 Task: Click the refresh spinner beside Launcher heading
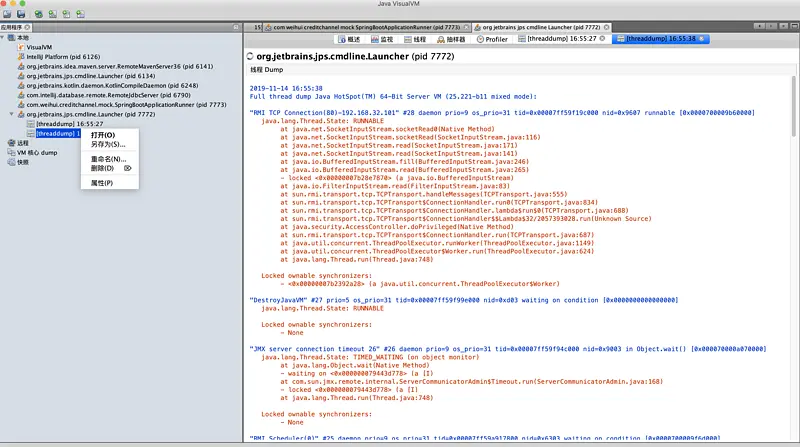[x=250, y=56]
